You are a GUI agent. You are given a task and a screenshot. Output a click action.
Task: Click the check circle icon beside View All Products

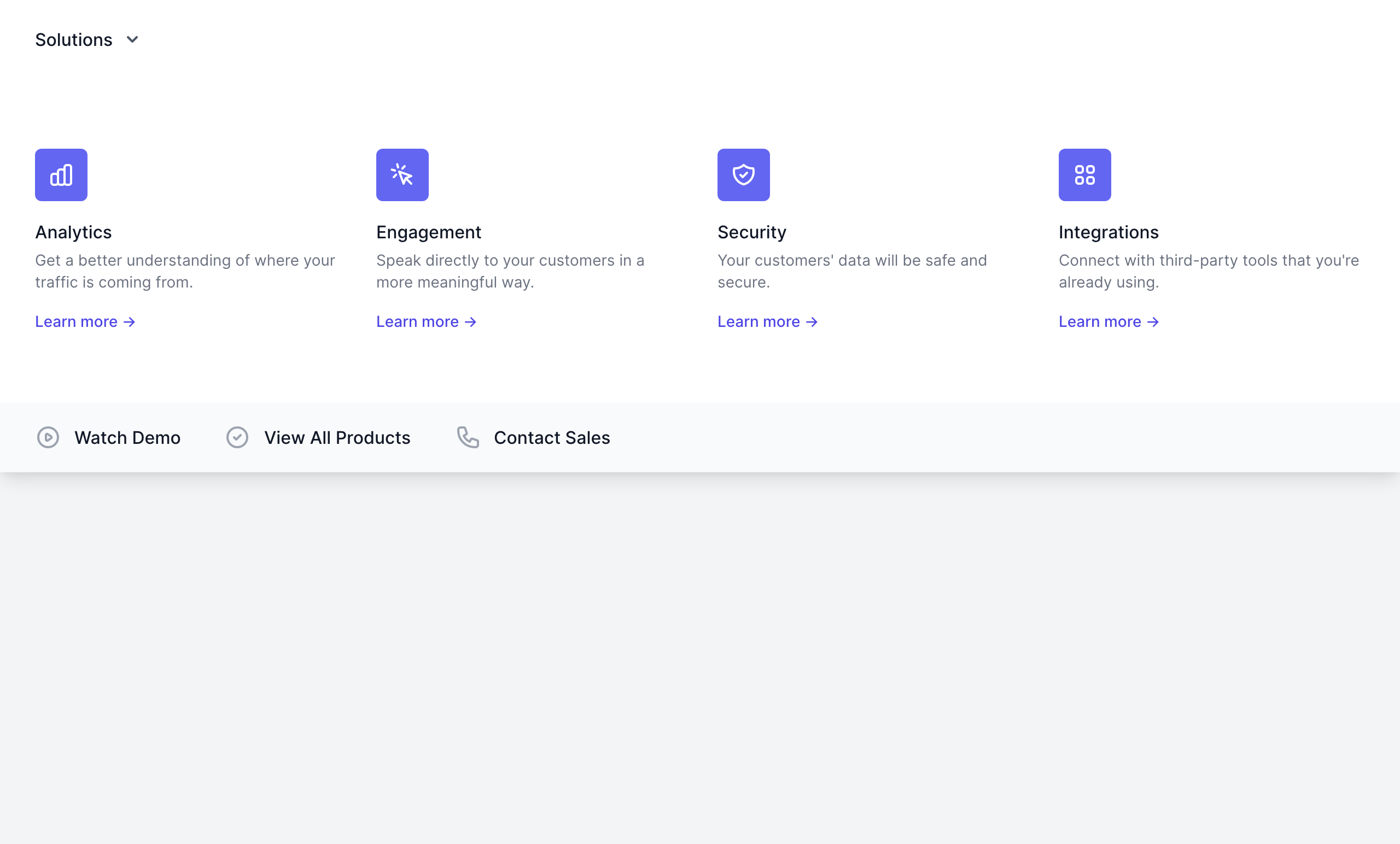(x=237, y=437)
